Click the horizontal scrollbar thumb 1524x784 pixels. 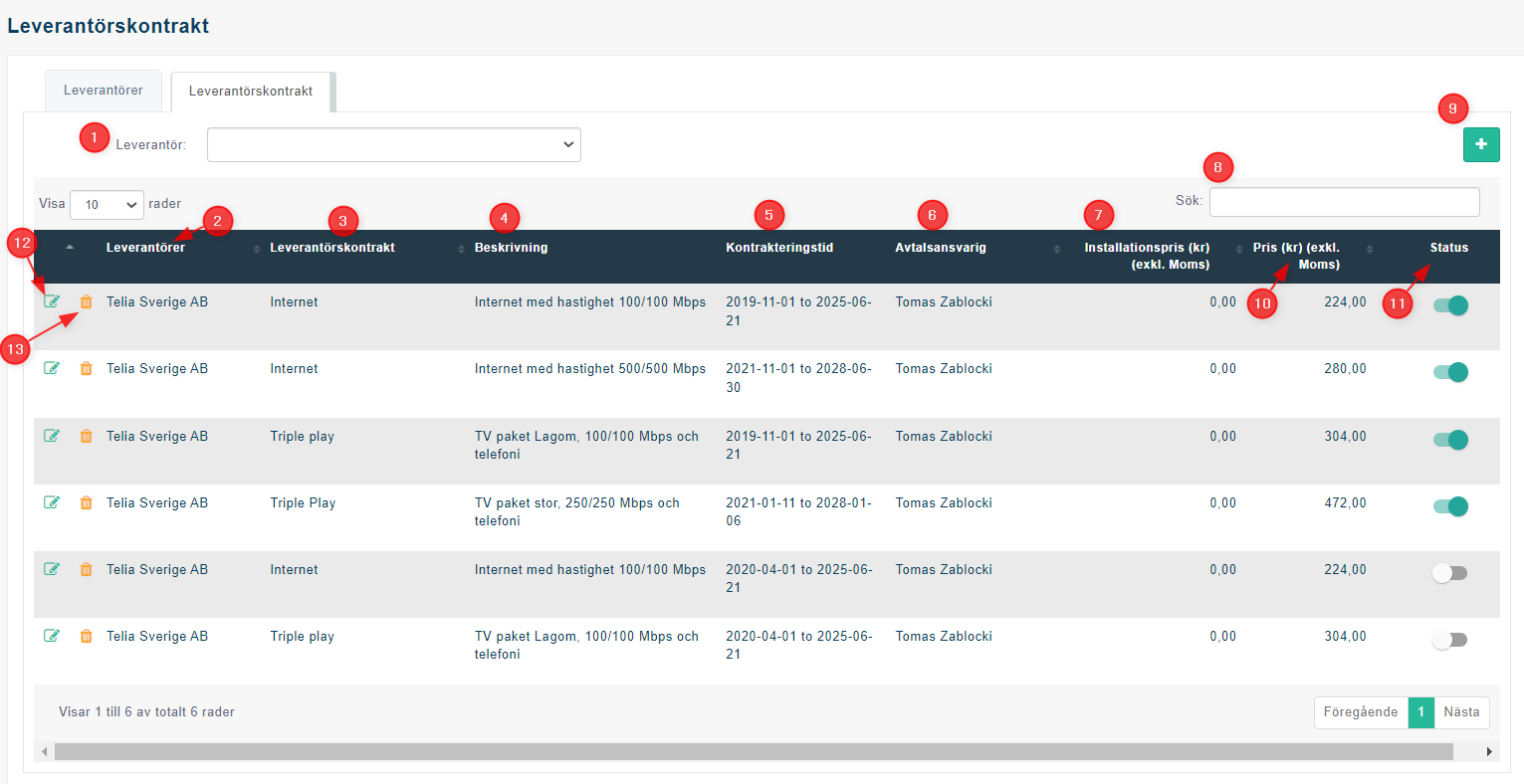click(754, 751)
